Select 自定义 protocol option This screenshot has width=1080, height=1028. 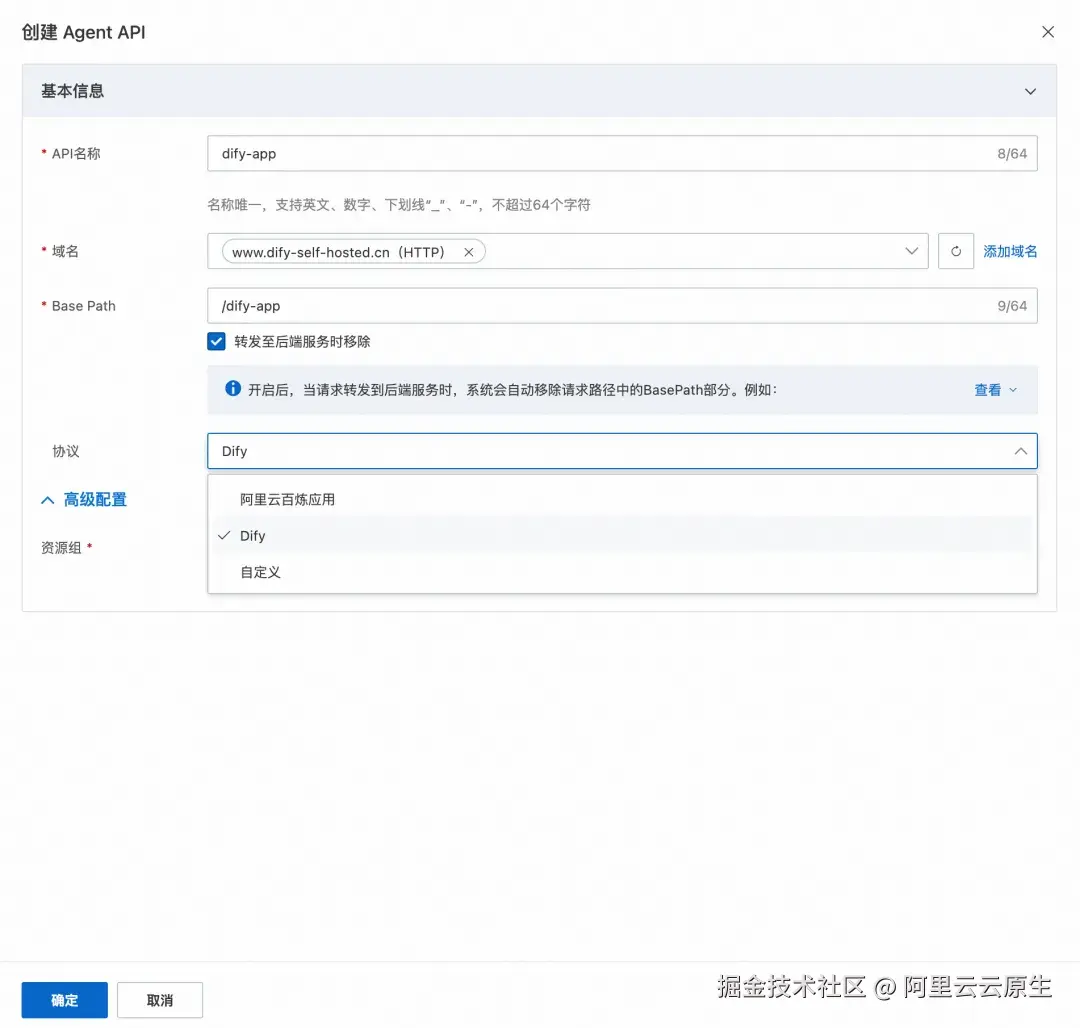point(622,572)
